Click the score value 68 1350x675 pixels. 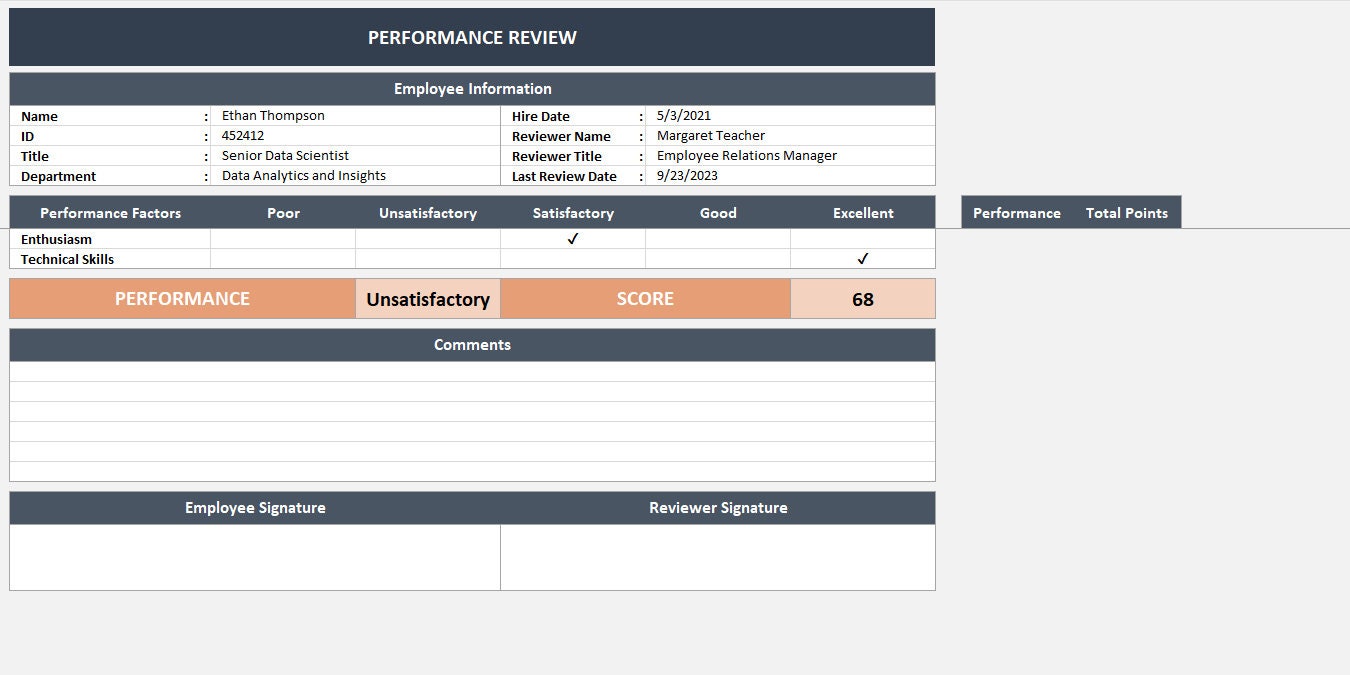pyautogui.click(x=862, y=298)
